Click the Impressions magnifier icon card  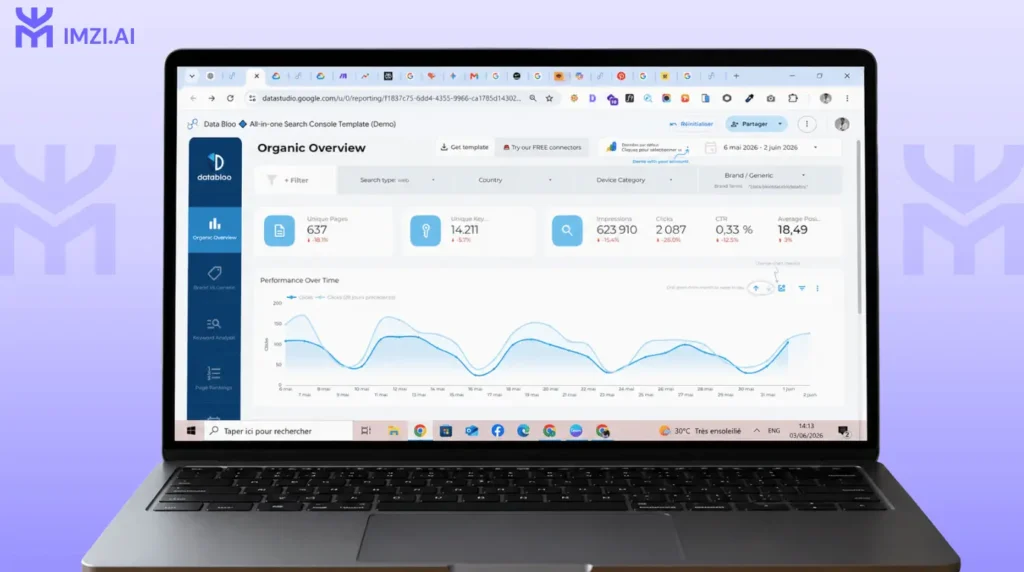click(567, 230)
